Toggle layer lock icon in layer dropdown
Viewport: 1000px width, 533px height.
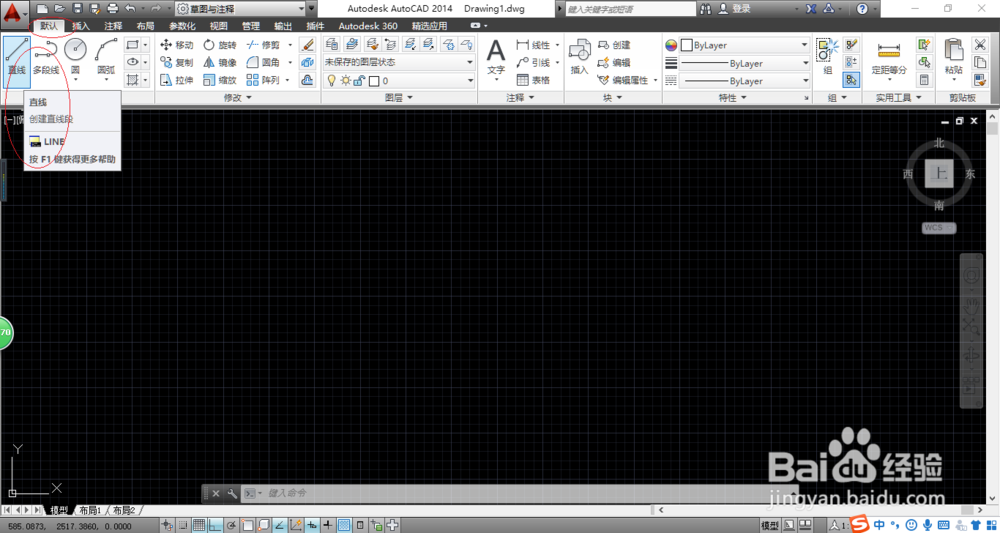coord(359,81)
